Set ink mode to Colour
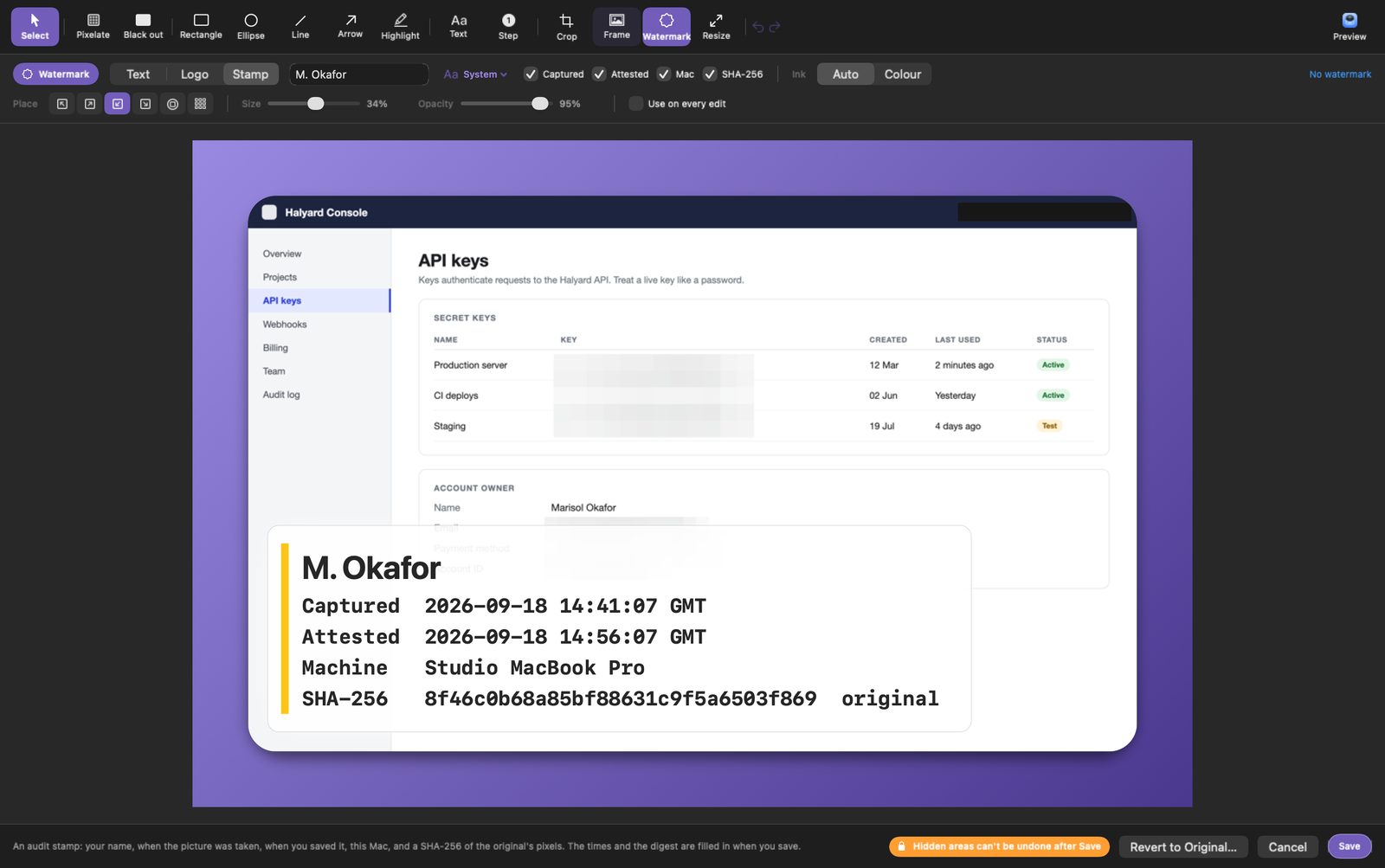The height and width of the screenshot is (868, 1385). coord(903,74)
